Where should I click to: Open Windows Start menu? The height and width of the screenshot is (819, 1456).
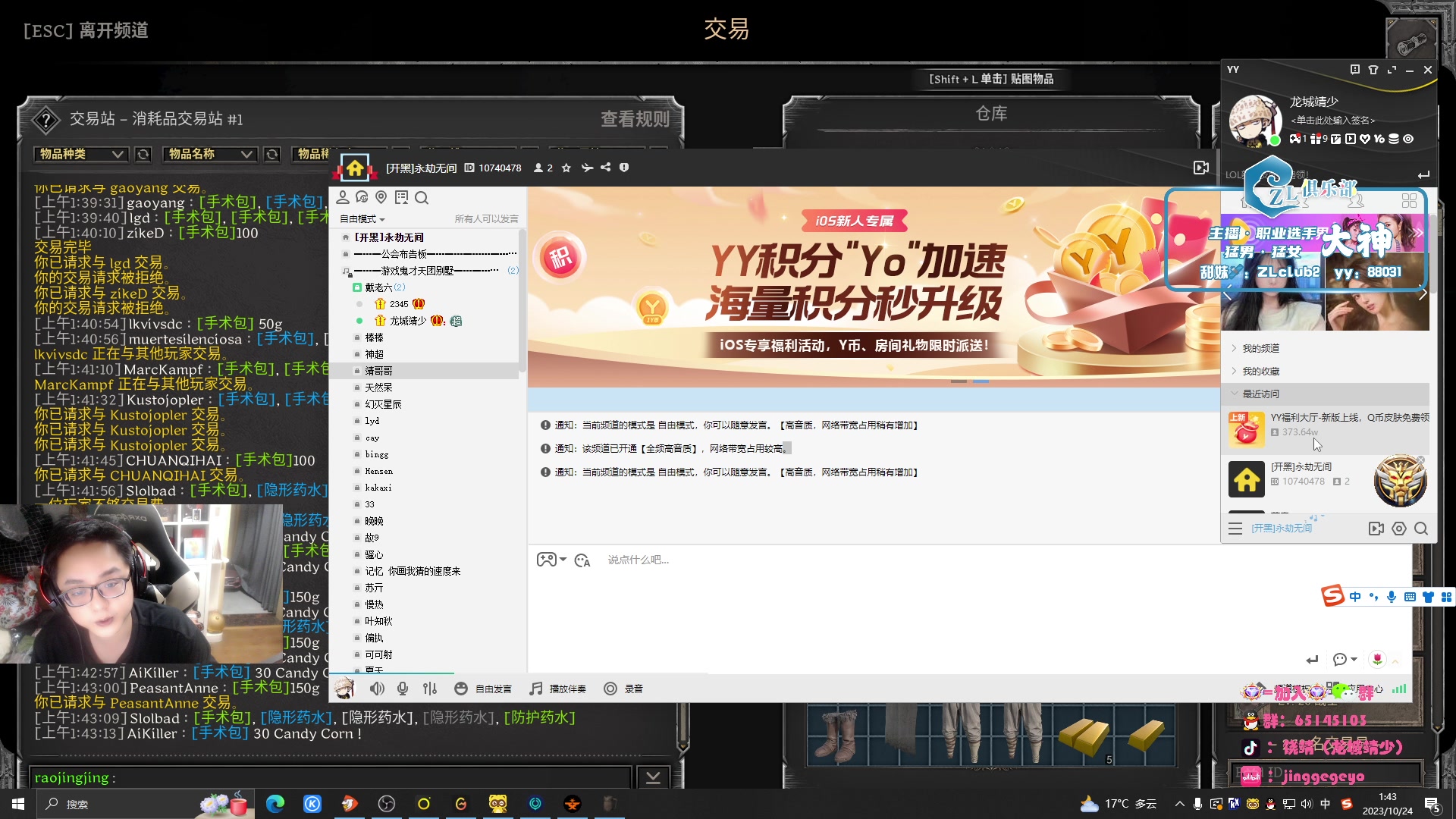coord(18,804)
